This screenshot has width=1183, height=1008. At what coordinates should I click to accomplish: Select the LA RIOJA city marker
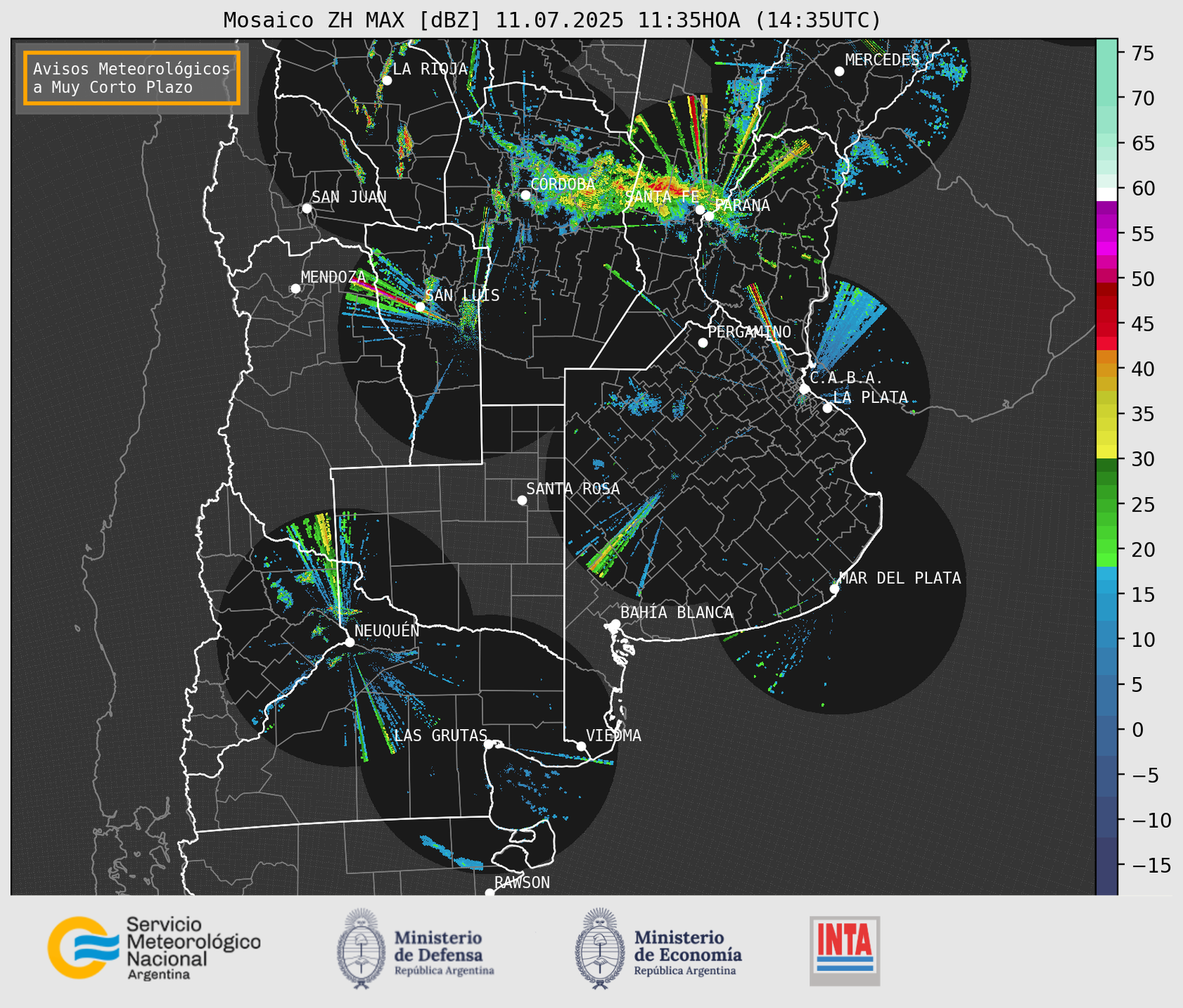pos(386,81)
